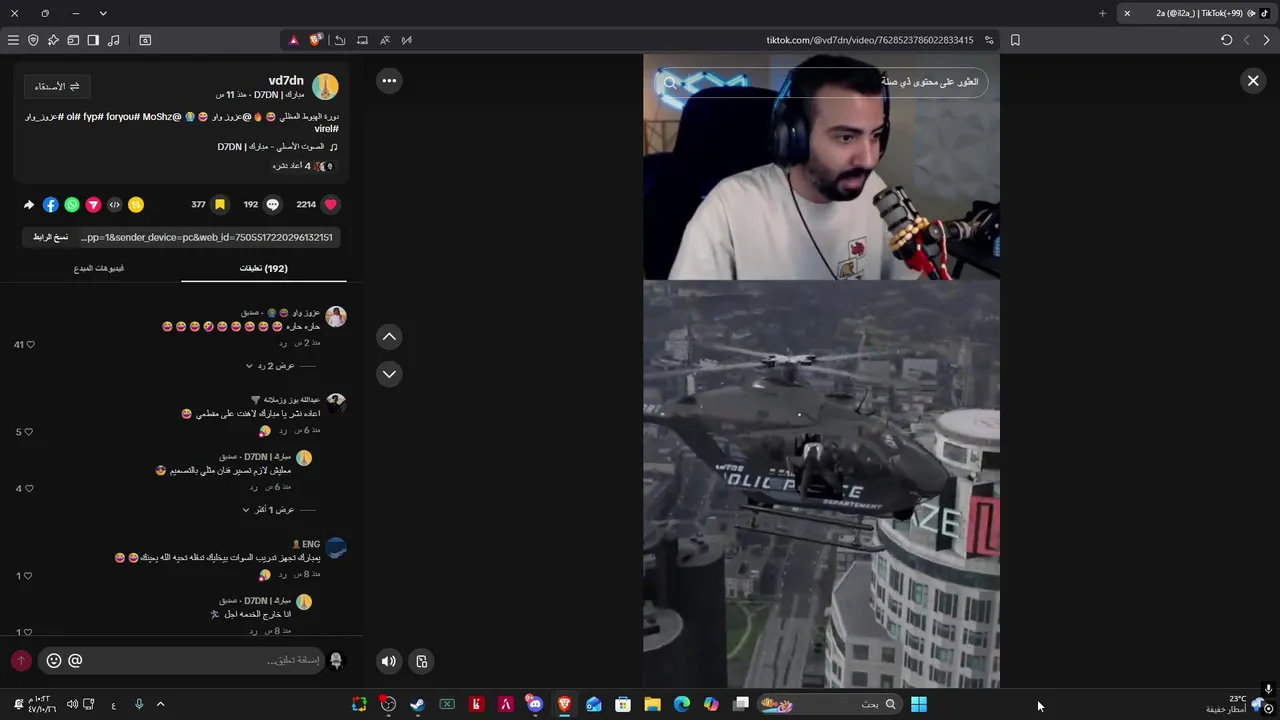Open the browser media music note control
The height and width of the screenshot is (720, 1280).
(x=113, y=40)
